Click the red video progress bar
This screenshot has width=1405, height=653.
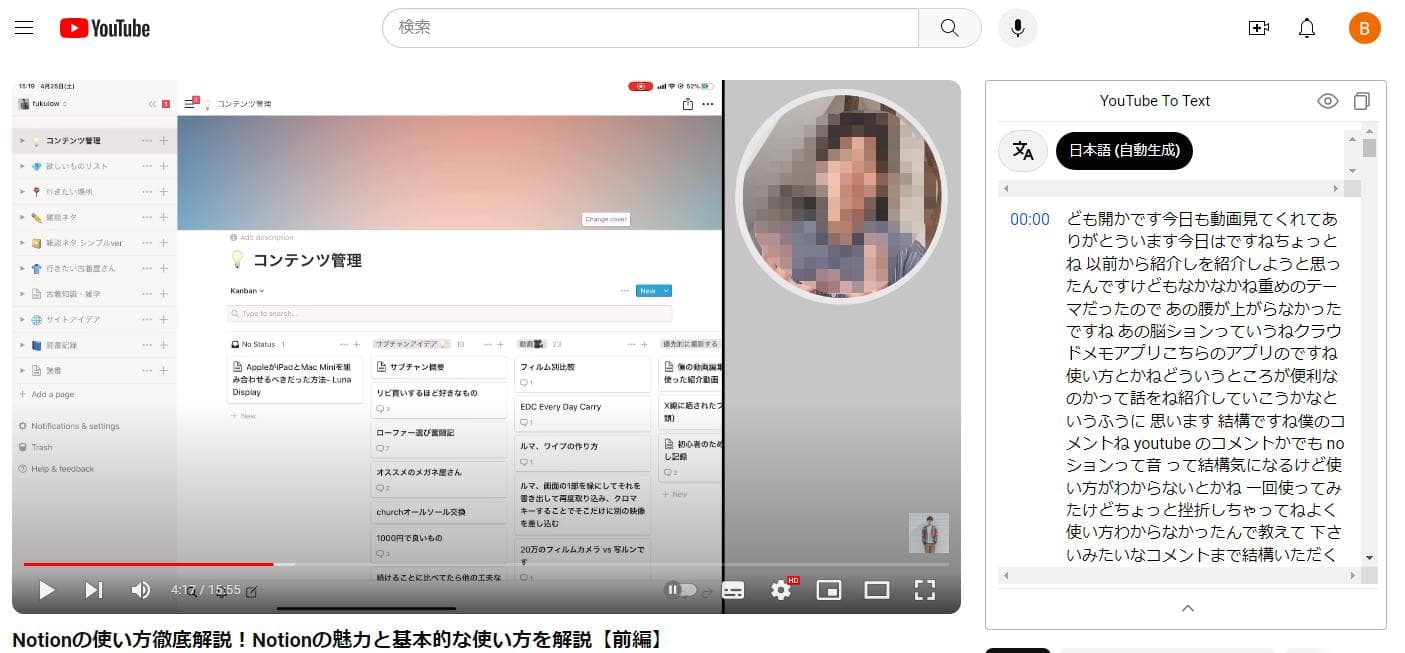(150, 564)
